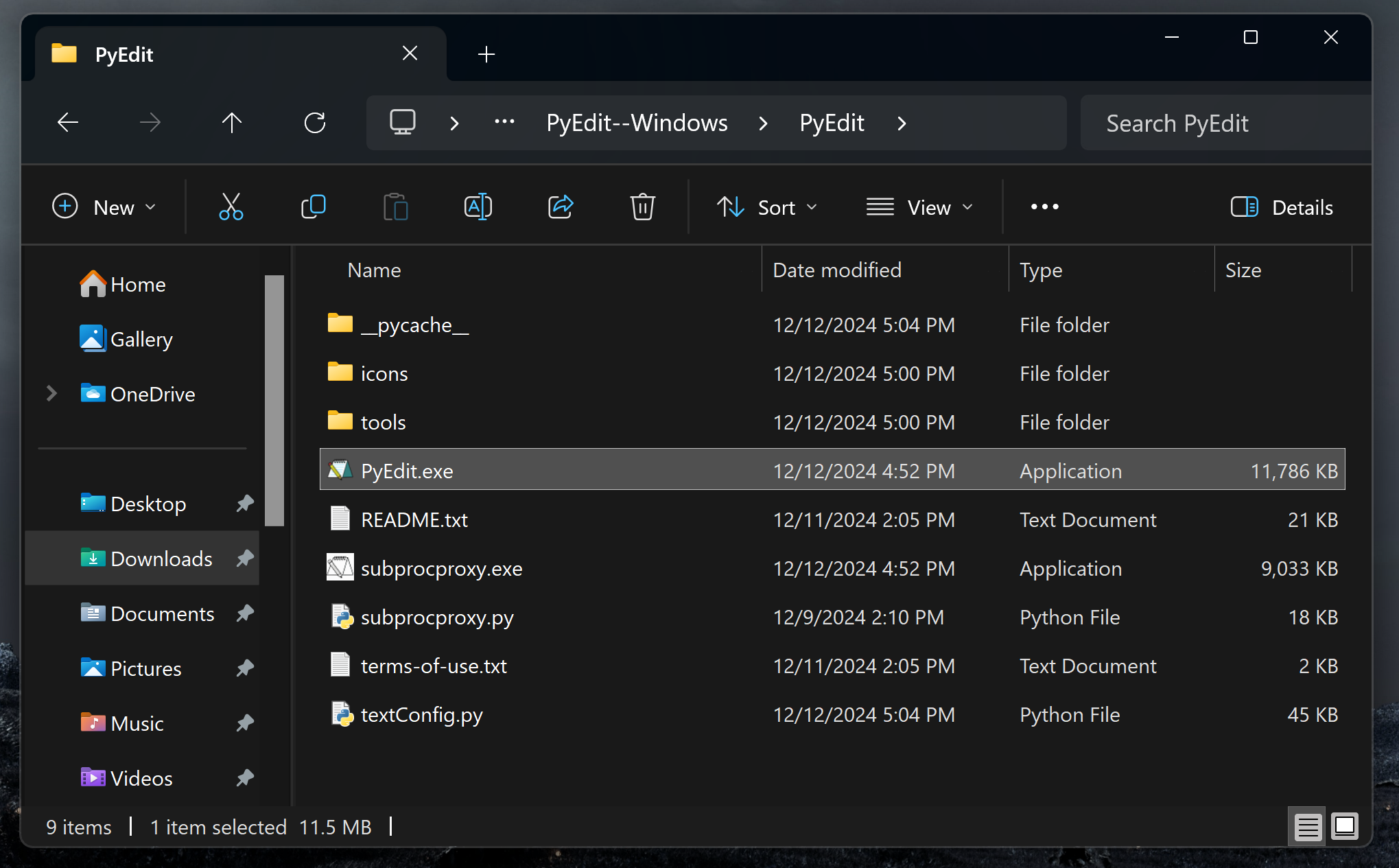Refresh the folder view

pos(315,123)
